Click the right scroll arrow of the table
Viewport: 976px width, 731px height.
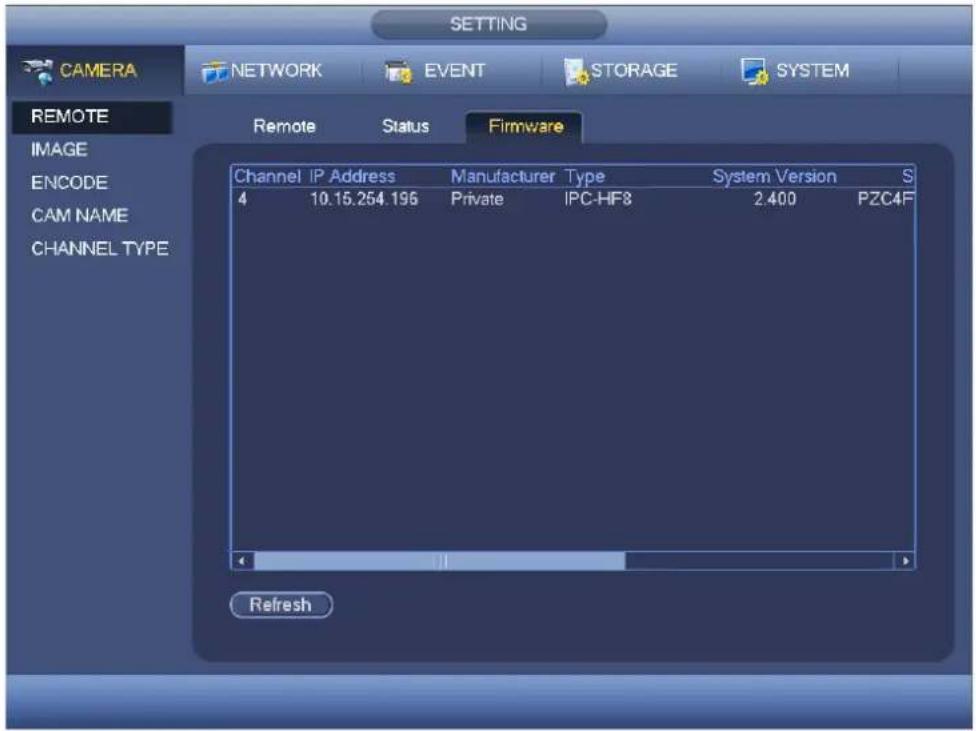(905, 561)
